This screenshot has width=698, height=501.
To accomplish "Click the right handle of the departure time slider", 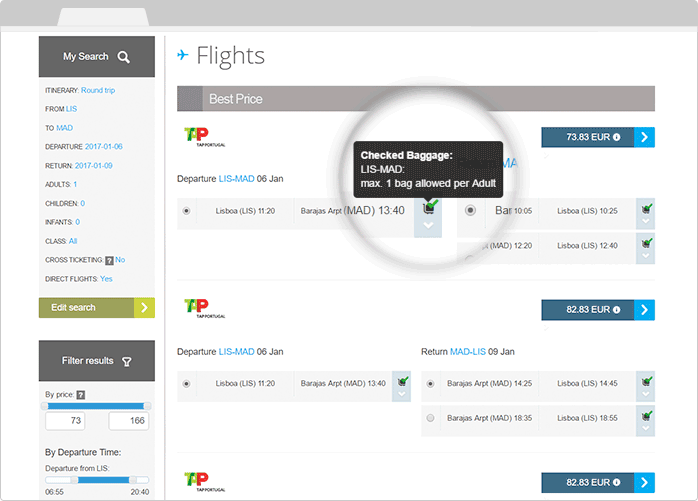I will pyautogui.click(x=133, y=480).
